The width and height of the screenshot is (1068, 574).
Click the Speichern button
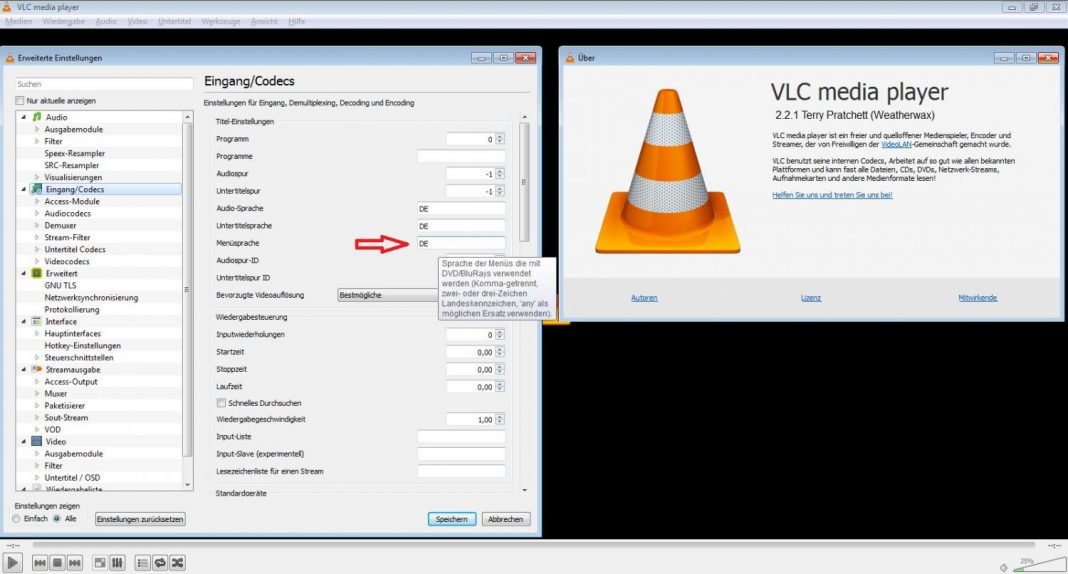[x=452, y=519]
